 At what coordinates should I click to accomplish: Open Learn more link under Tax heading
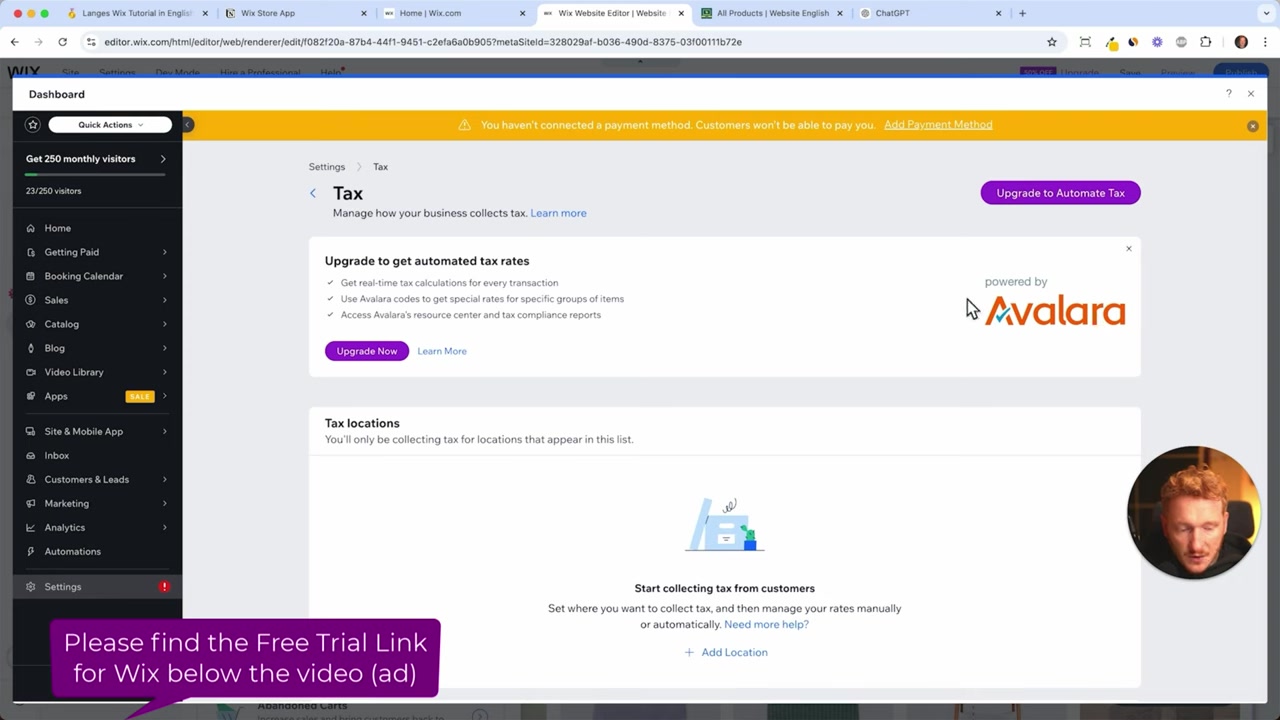click(558, 213)
